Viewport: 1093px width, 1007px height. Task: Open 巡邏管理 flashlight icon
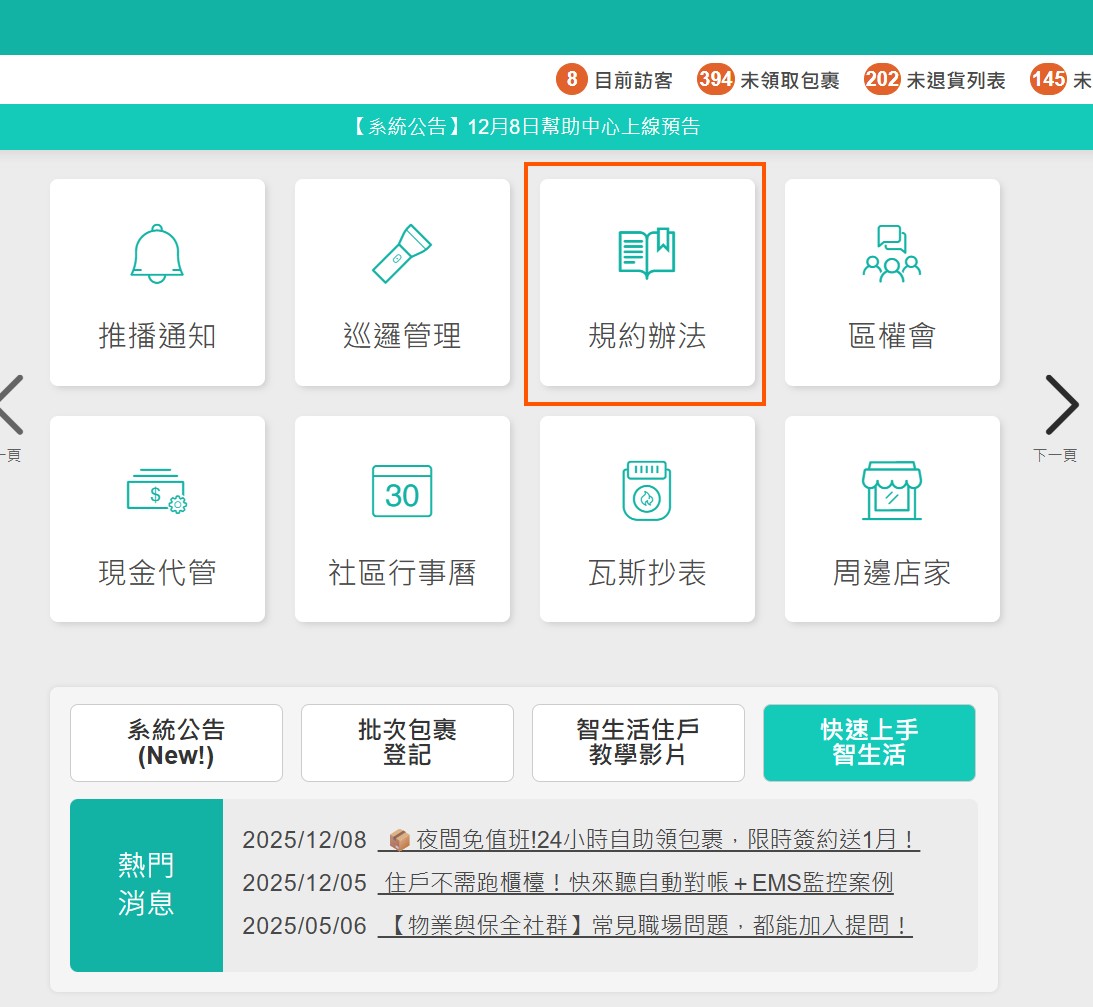click(402, 254)
